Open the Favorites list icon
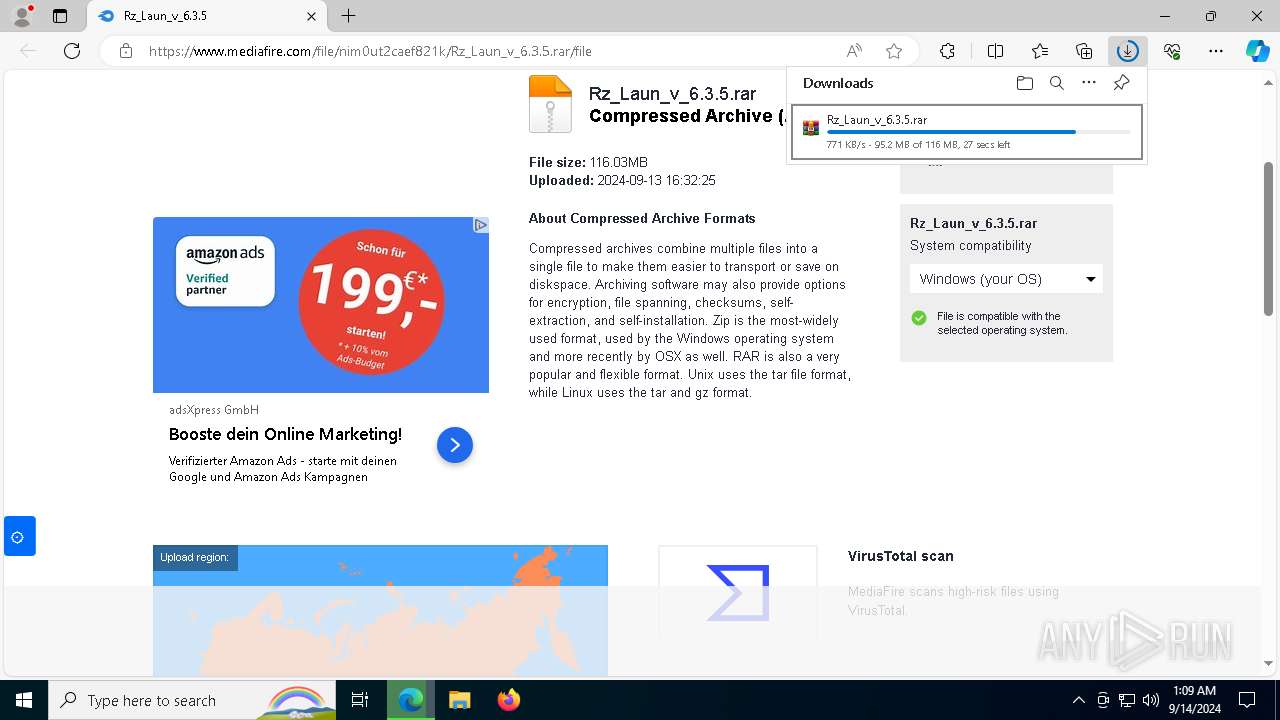The width and height of the screenshot is (1280, 720). click(x=1040, y=51)
